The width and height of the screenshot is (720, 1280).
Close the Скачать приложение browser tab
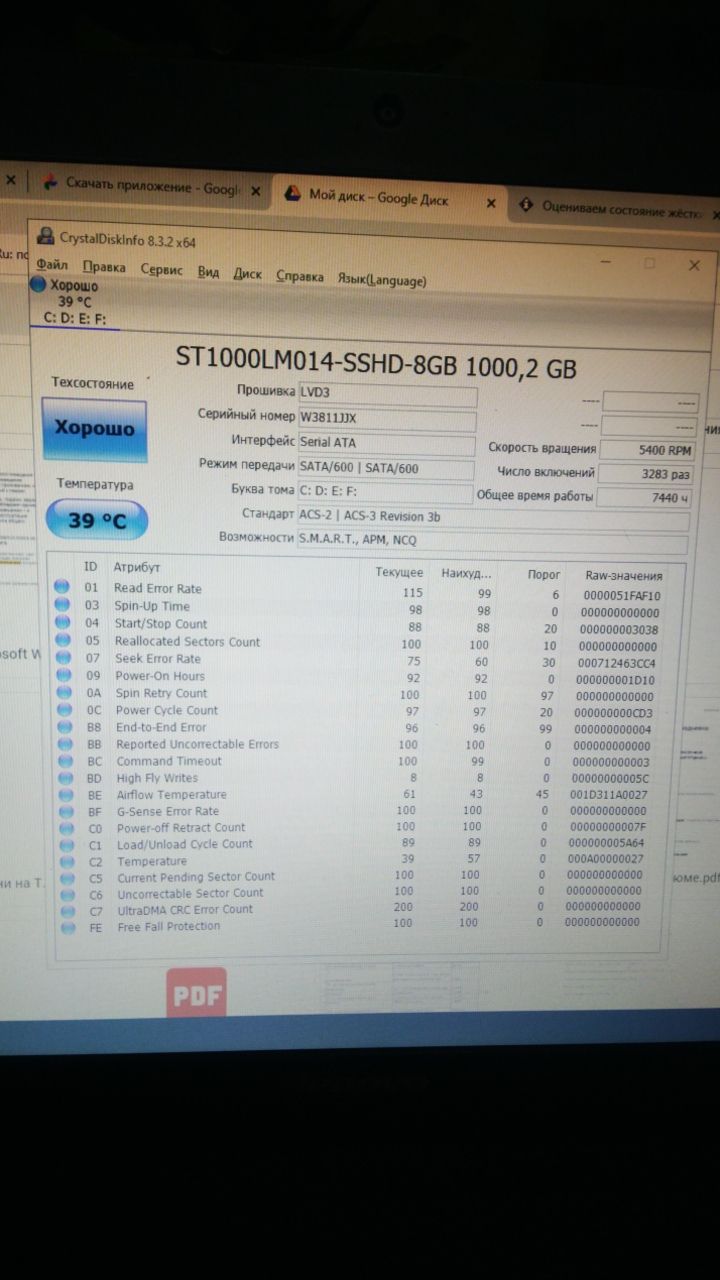pyautogui.click(x=256, y=190)
